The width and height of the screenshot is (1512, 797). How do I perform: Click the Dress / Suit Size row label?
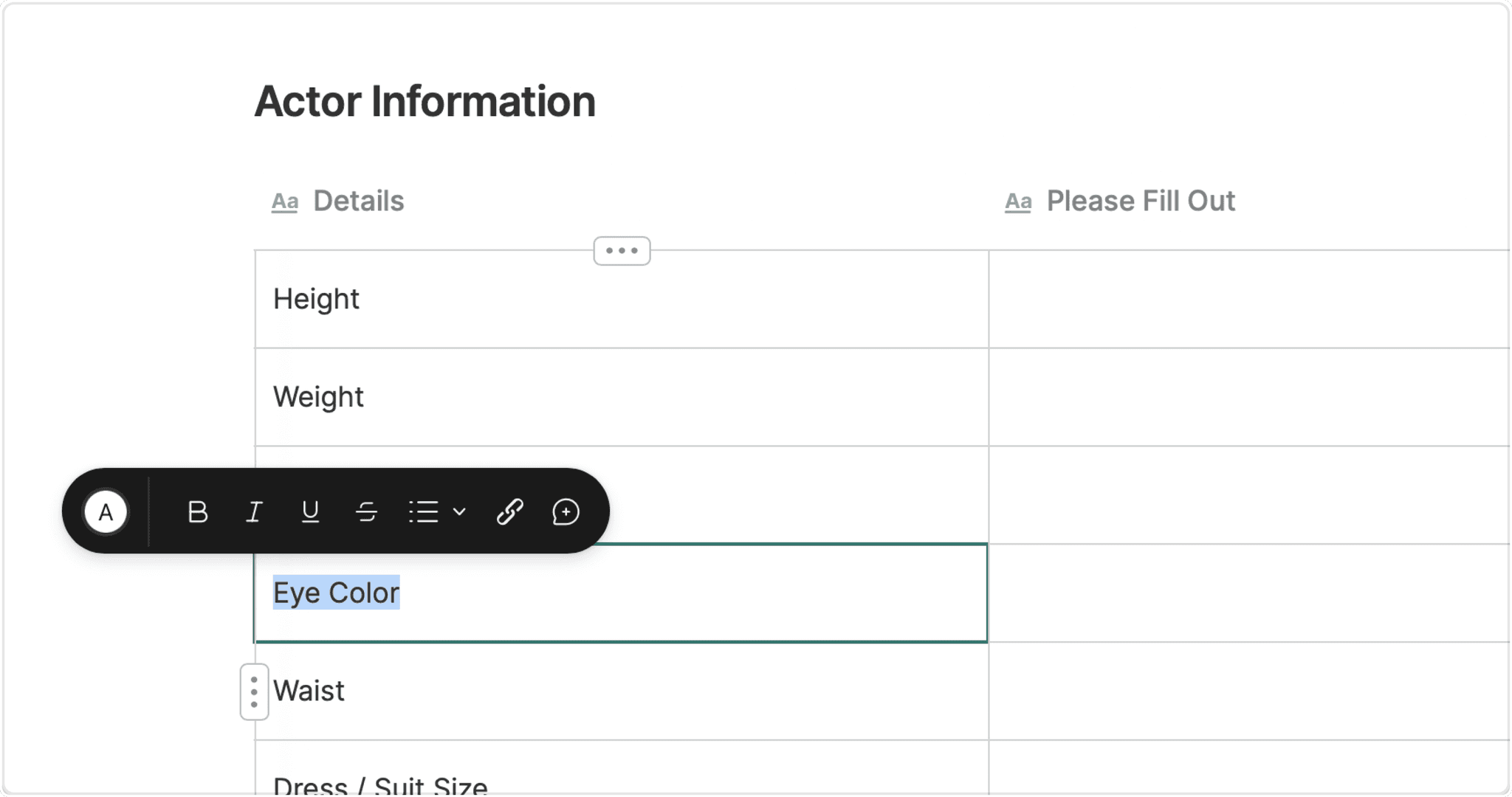coord(379,784)
